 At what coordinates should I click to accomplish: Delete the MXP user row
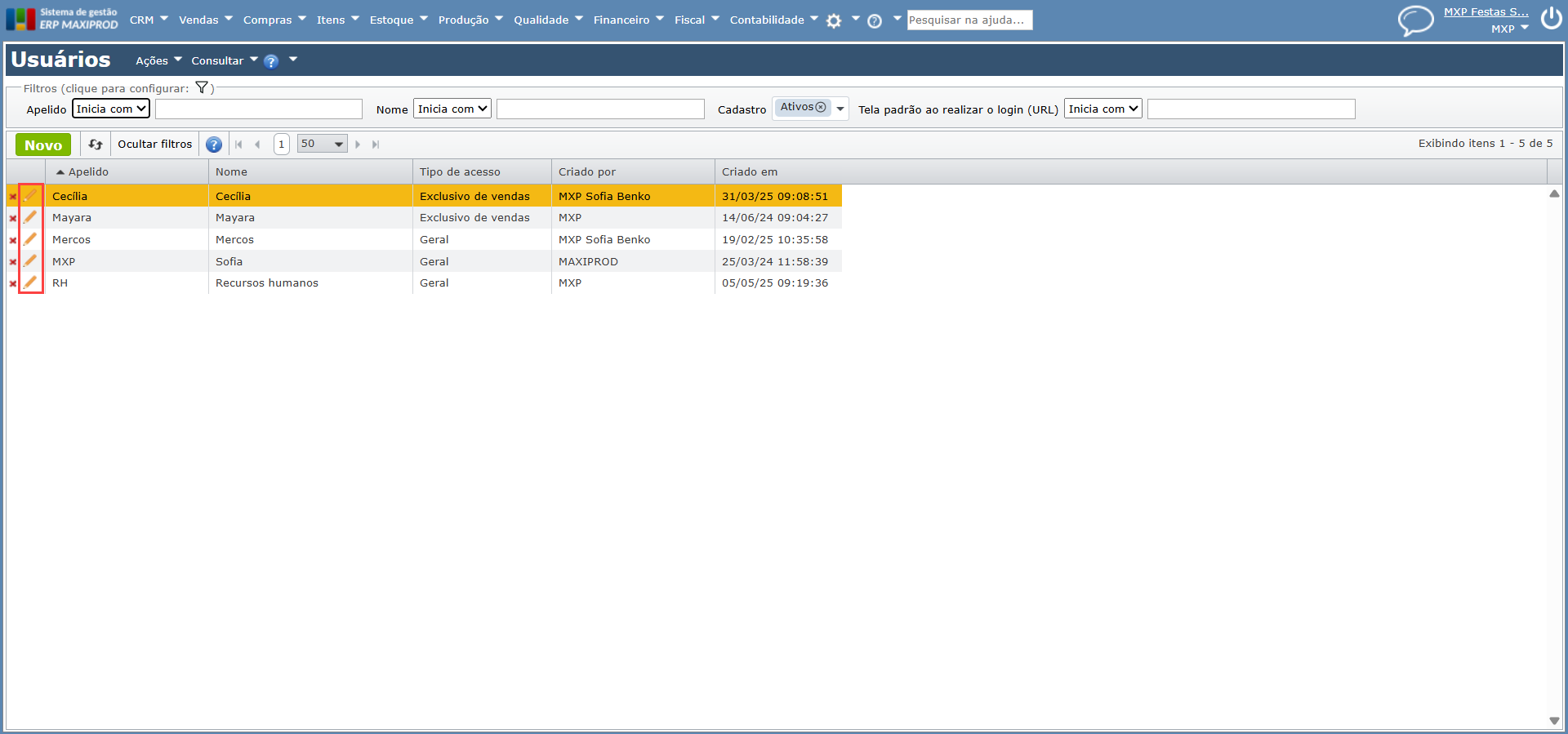coord(12,262)
